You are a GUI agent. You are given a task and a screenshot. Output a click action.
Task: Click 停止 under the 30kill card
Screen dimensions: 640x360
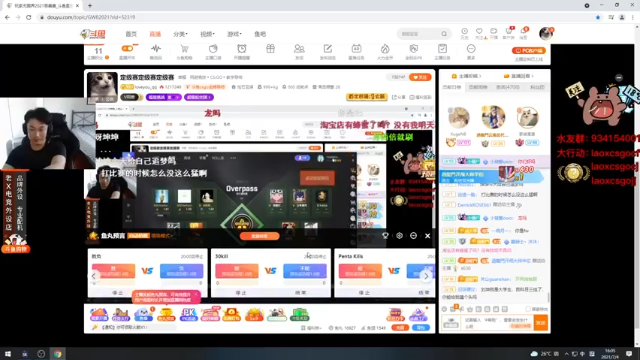tap(241, 293)
